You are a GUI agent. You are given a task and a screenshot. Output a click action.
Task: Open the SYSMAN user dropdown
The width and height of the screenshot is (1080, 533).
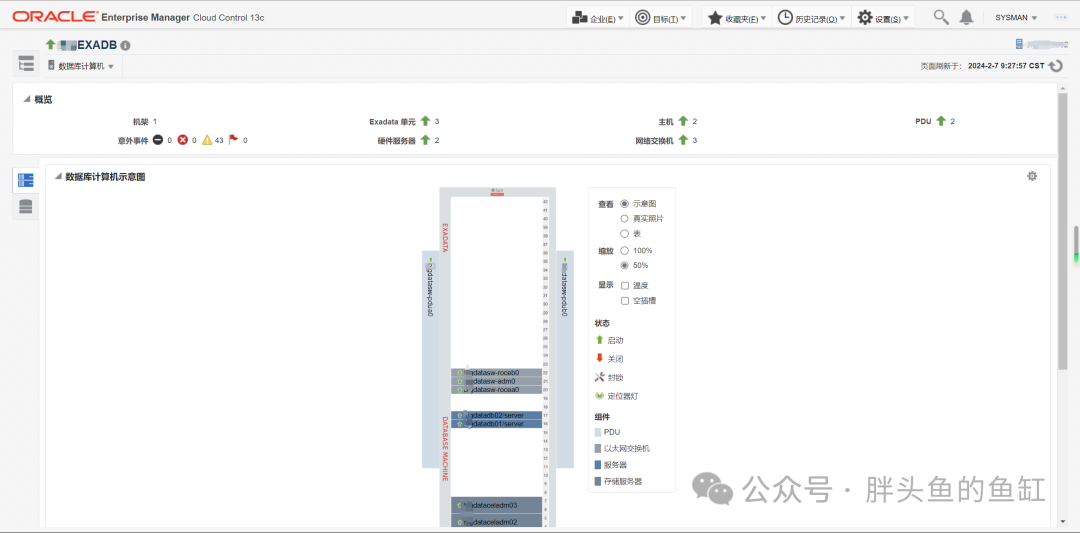[1016, 18]
